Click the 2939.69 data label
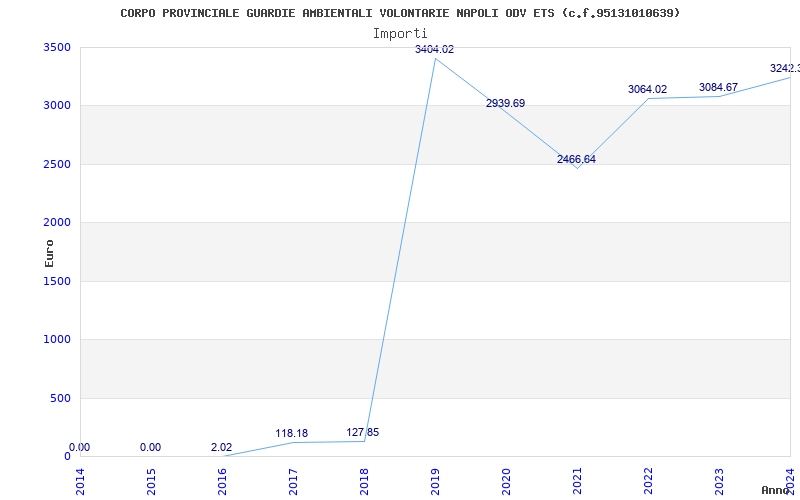The image size is (800, 500). tap(505, 104)
